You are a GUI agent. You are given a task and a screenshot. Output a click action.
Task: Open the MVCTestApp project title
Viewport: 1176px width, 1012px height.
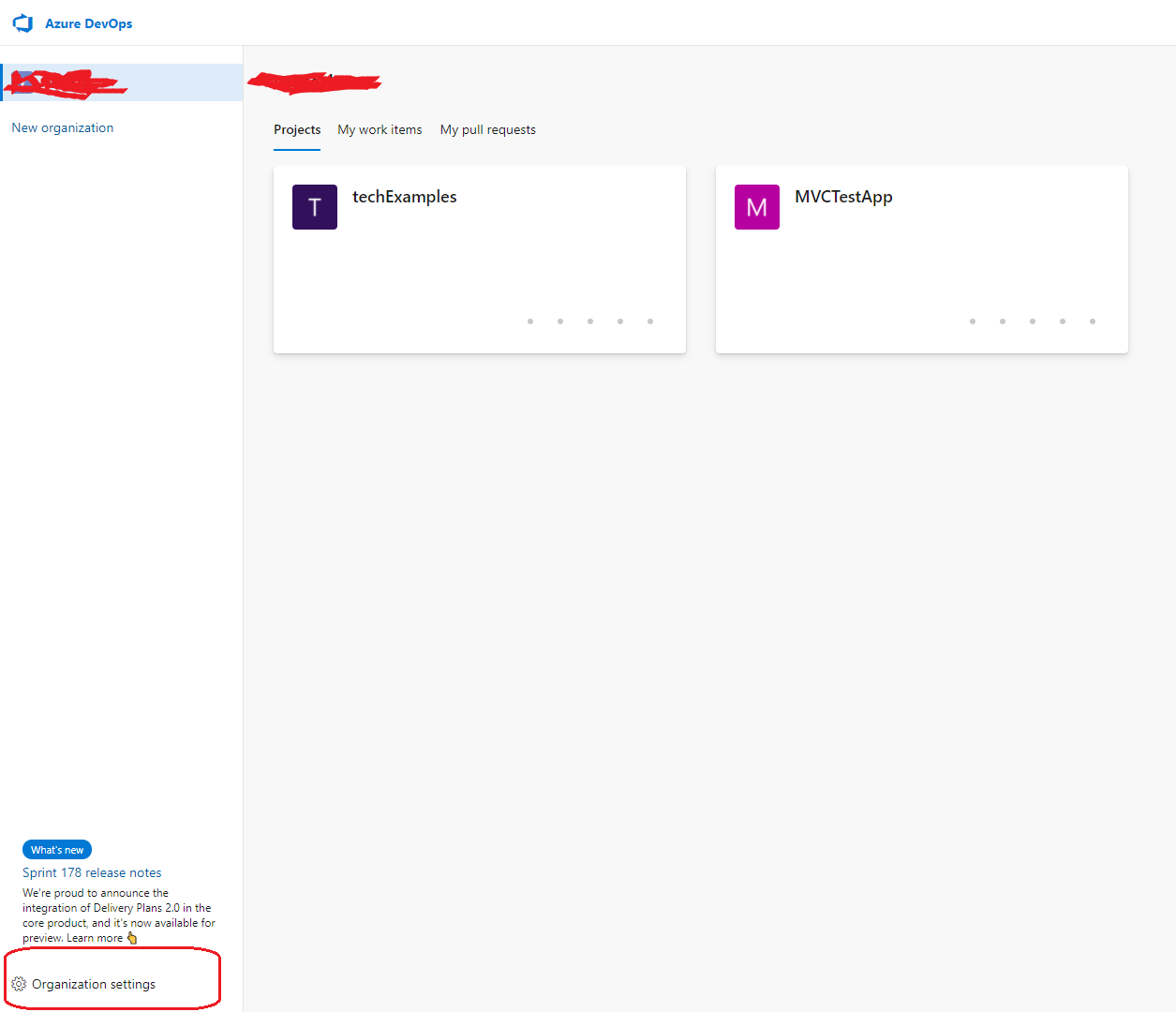[x=843, y=197]
